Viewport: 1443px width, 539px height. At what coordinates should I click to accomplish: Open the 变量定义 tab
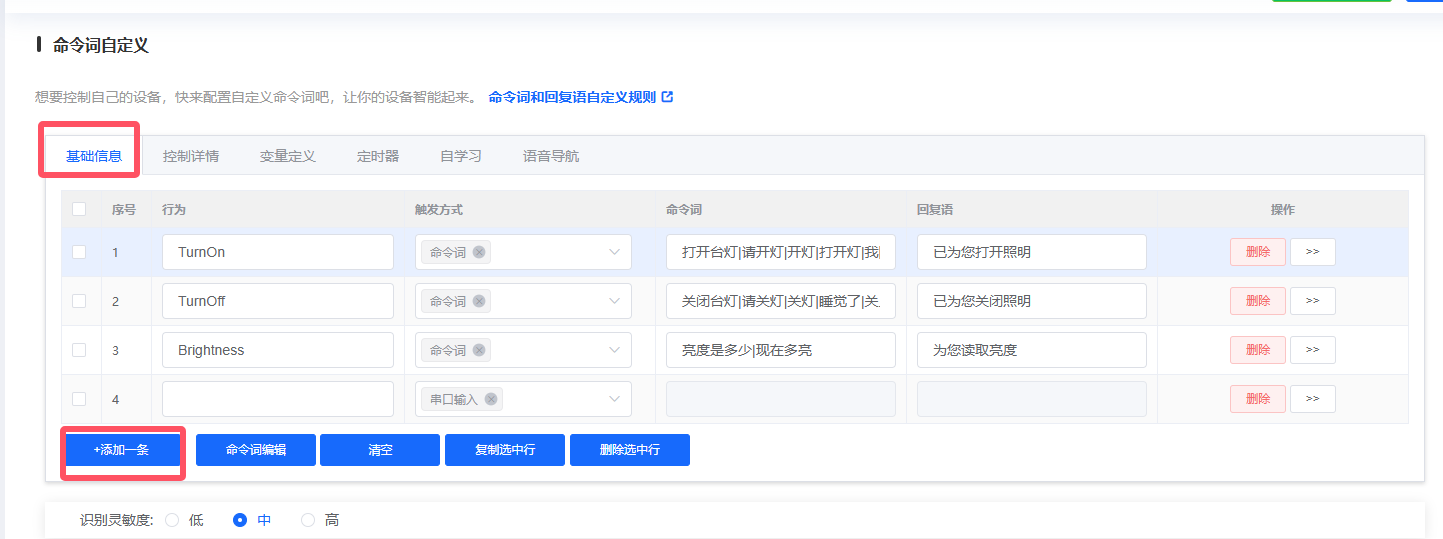(x=288, y=156)
